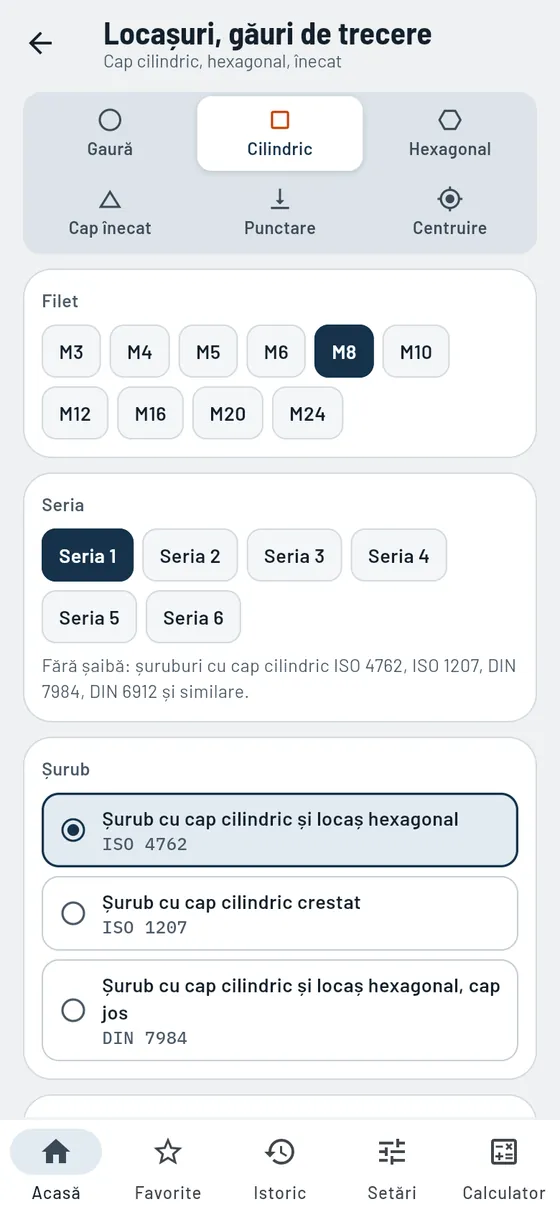
Task: Select ISO 4762 screw radio option
Action: [x=280, y=830]
